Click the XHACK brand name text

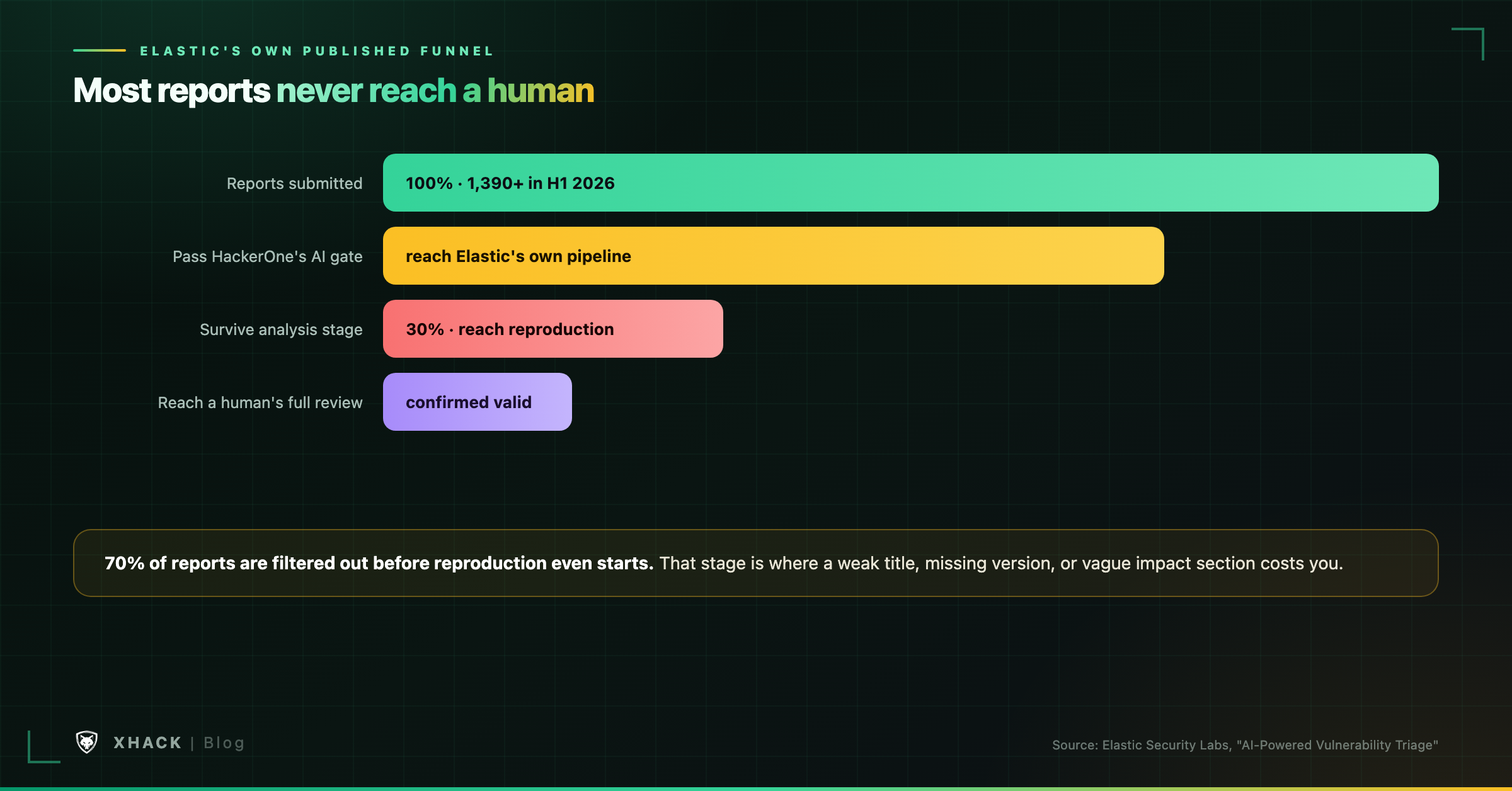click(148, 743)
